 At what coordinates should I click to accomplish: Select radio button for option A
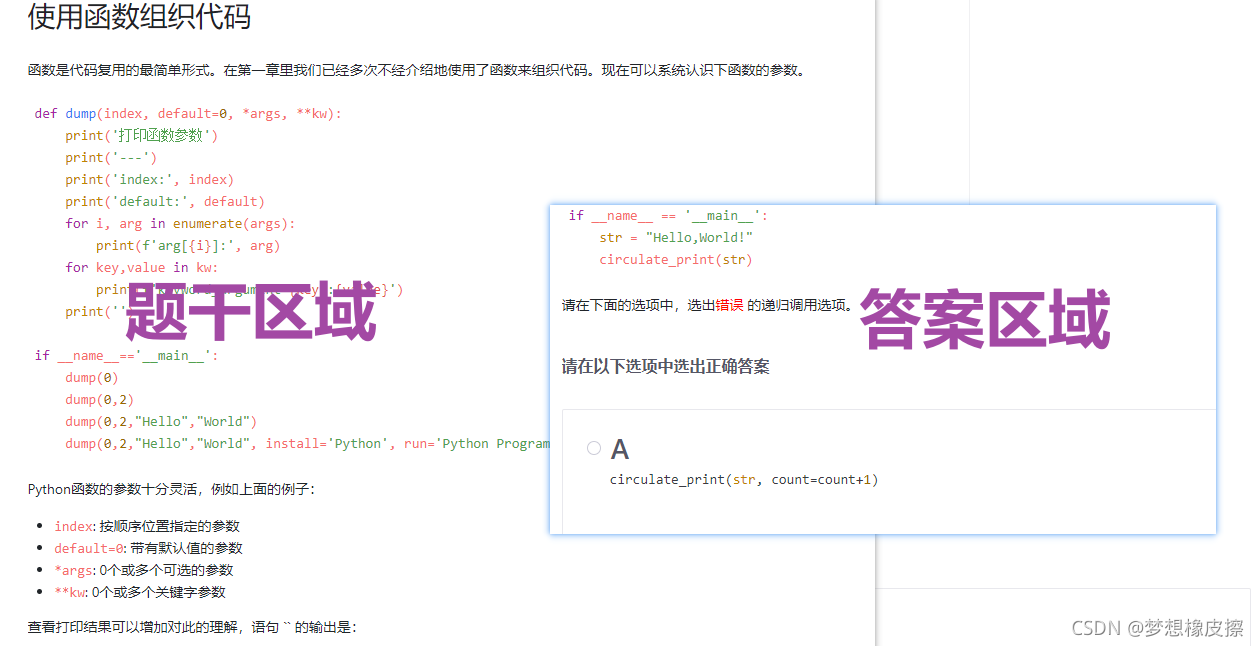tap(593, 448)
